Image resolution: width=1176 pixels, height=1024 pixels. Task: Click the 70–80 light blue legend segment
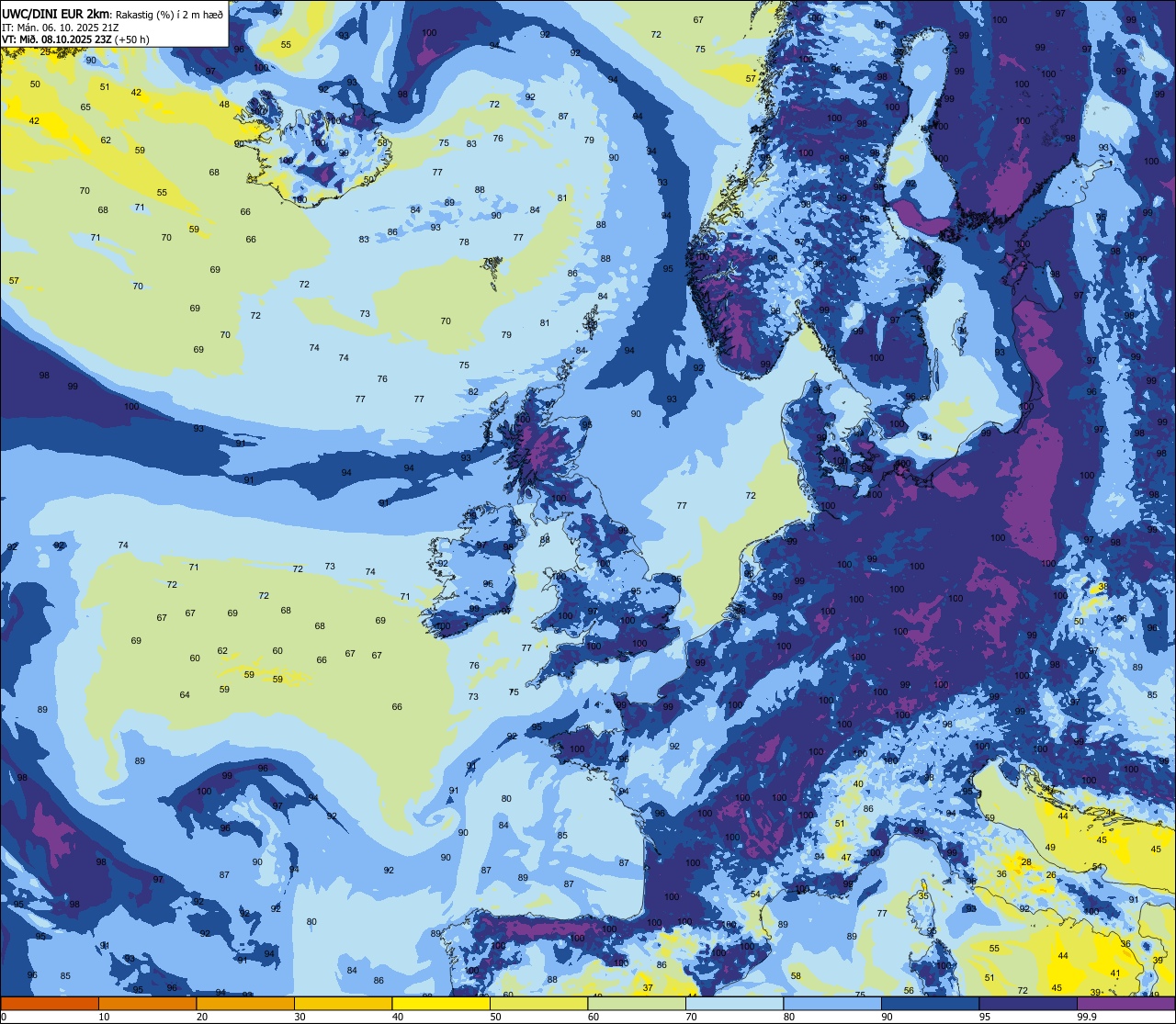734,1004
